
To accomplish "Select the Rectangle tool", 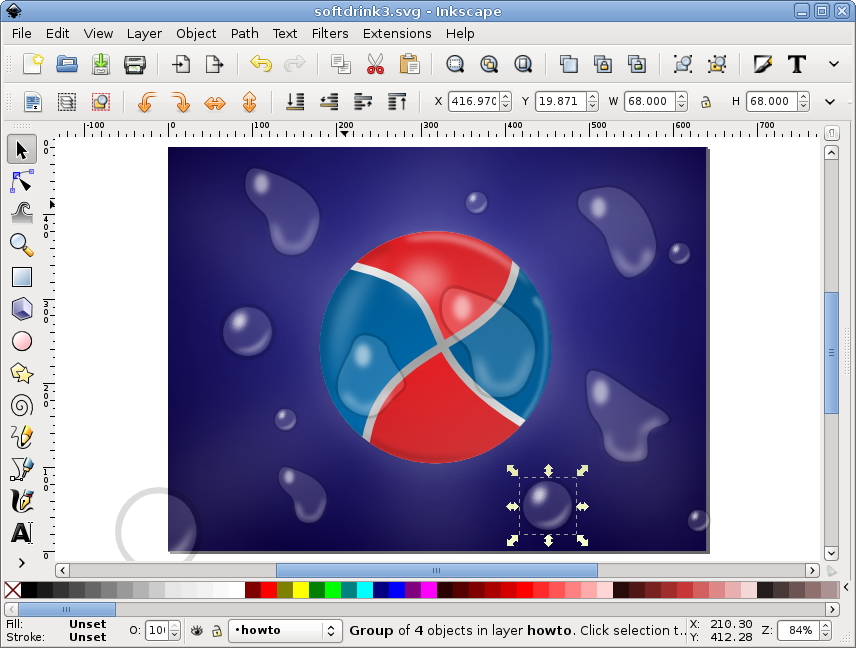I will (x=22, y=277).
